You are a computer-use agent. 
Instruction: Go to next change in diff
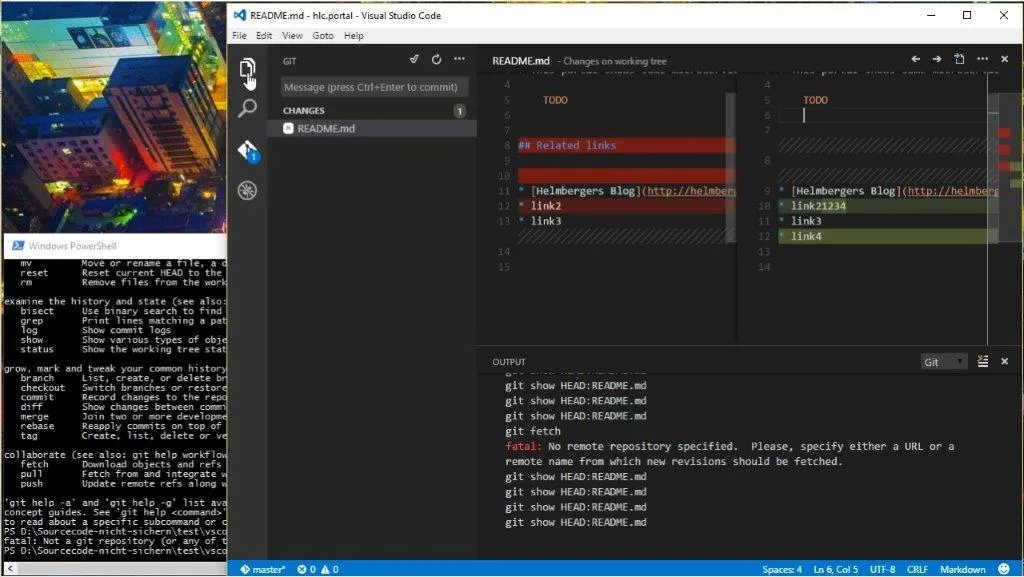coord(937,59)
